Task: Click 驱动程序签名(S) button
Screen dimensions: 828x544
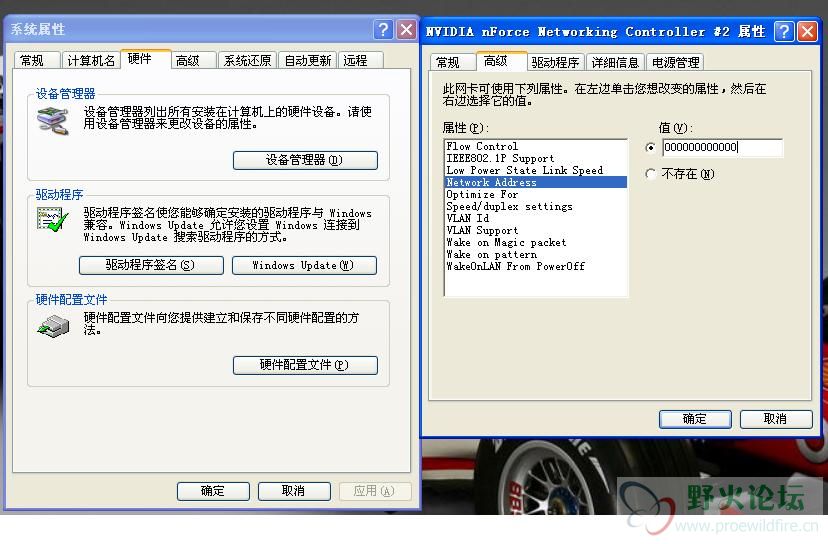Action: (x=151, y=265)
